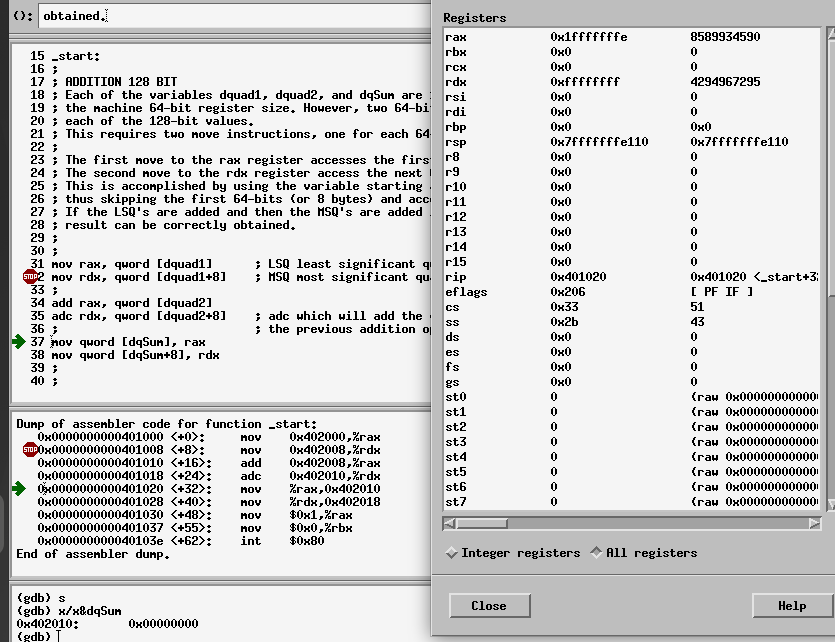Select the r14 register row
The width and height of the screenshot is (835, 642).
(632, 246)
